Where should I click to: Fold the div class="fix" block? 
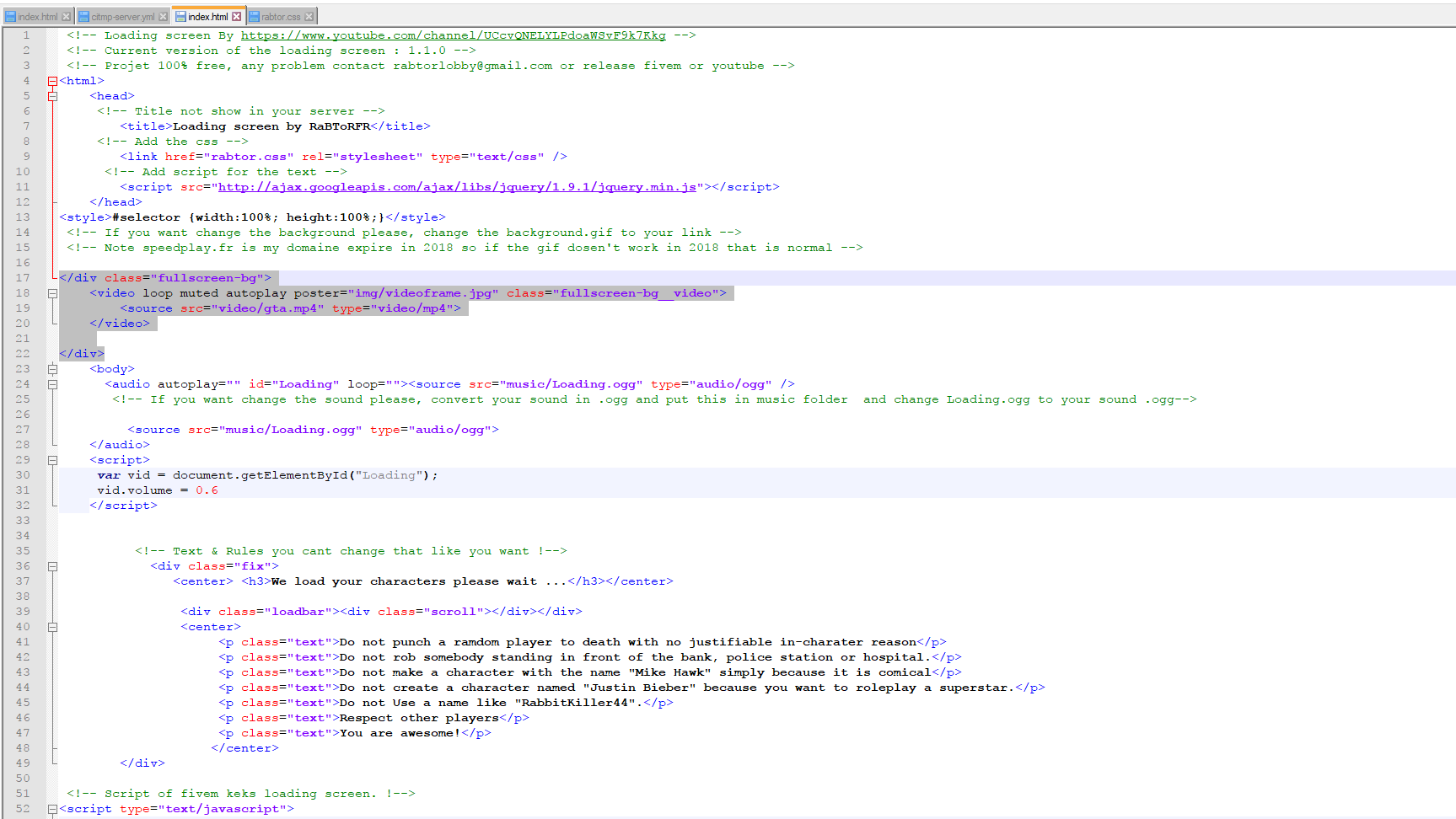52,566
